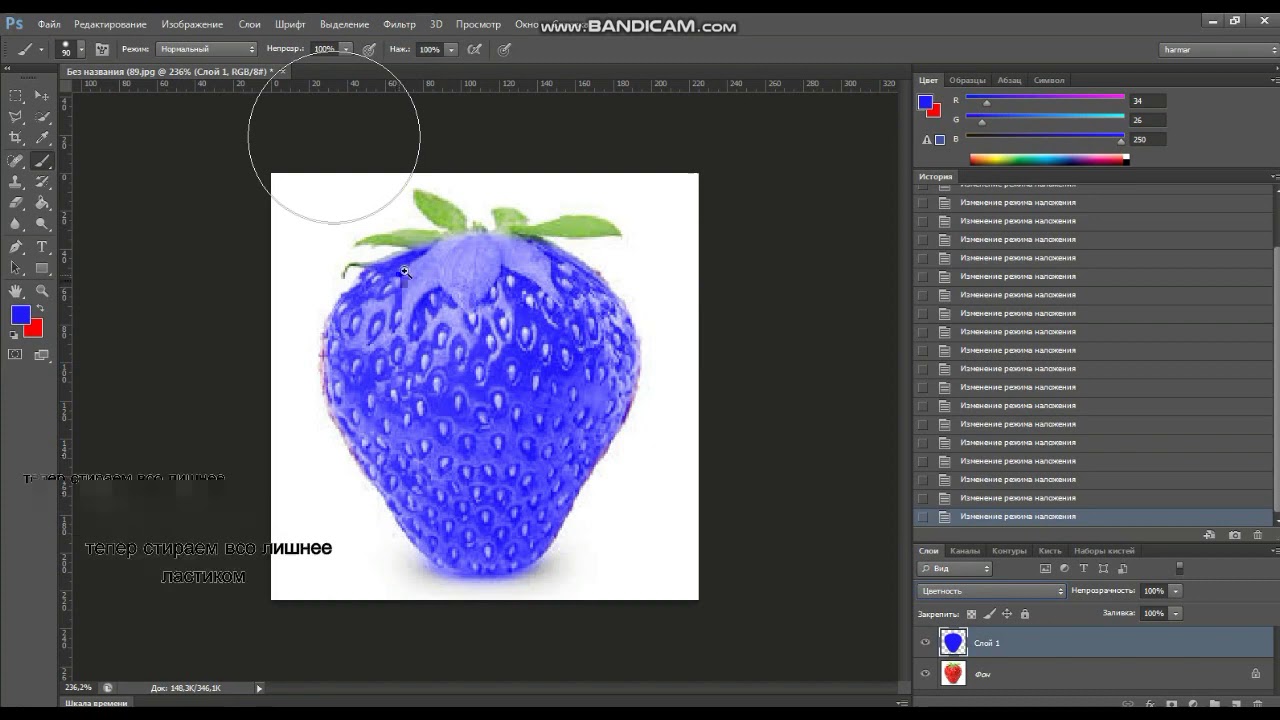Screen dimensions: 1280x720
Task: Open the brush preset picker arrow
Action: [x=82, y=49]
